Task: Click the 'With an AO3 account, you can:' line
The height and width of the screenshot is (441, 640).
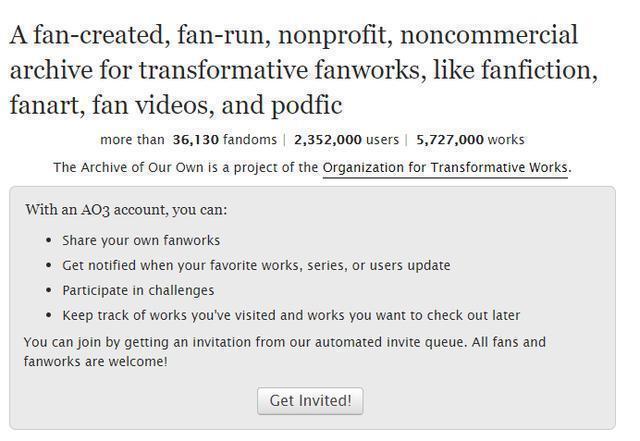Action: pyautogui.click(x=126, y=210)
